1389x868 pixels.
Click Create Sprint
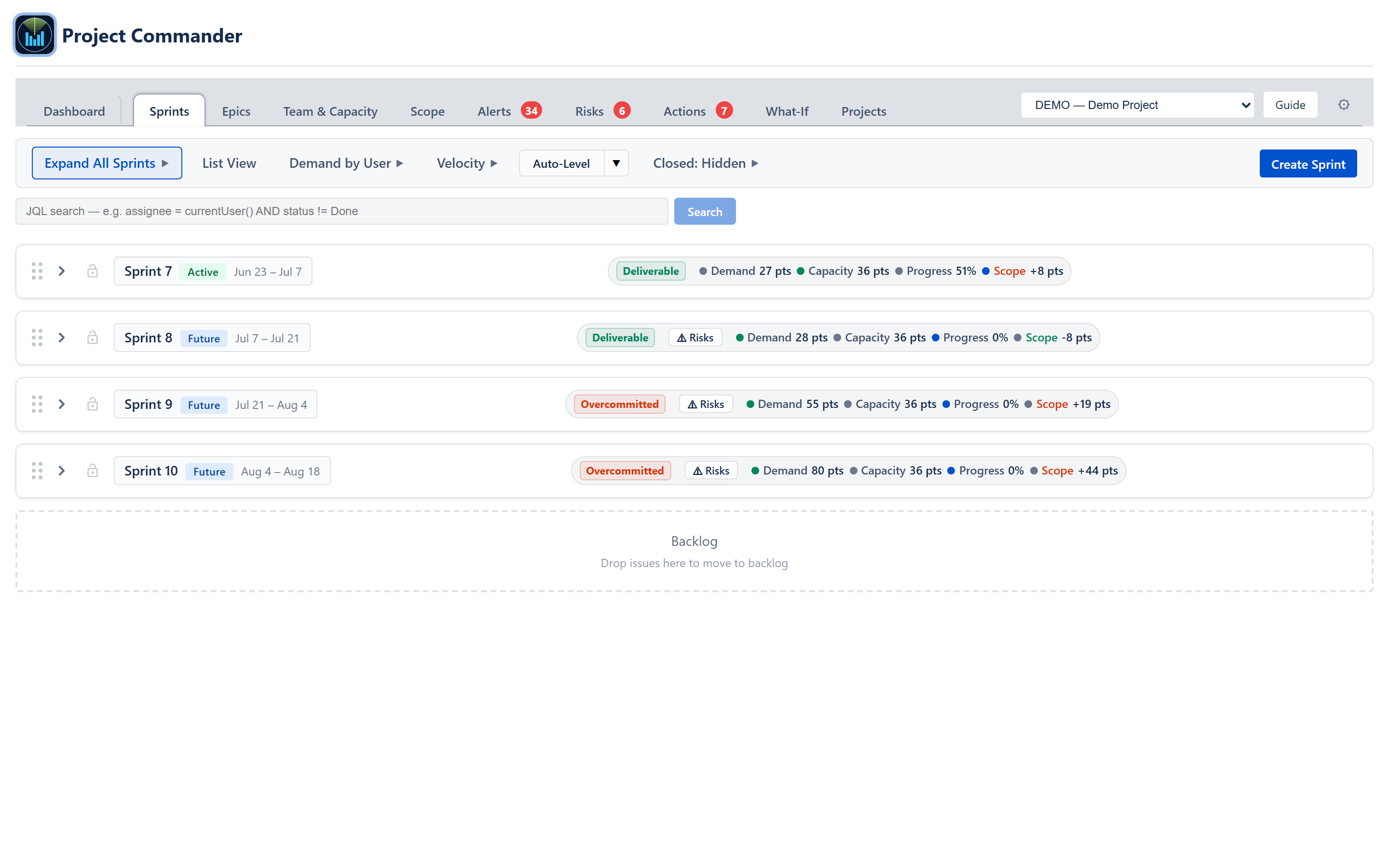[x=1307, y=163]
